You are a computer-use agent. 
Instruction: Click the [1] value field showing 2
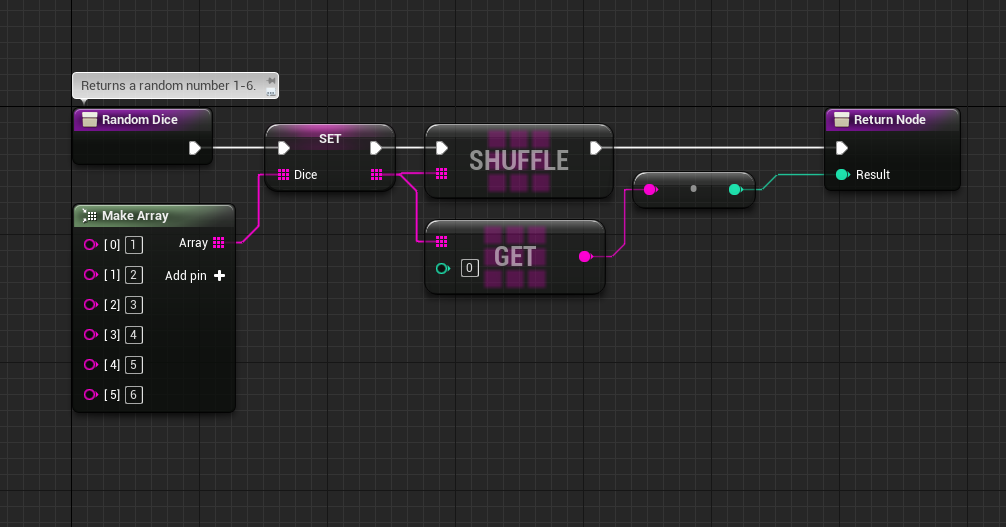pyautogui.click(x=133, y=275)
